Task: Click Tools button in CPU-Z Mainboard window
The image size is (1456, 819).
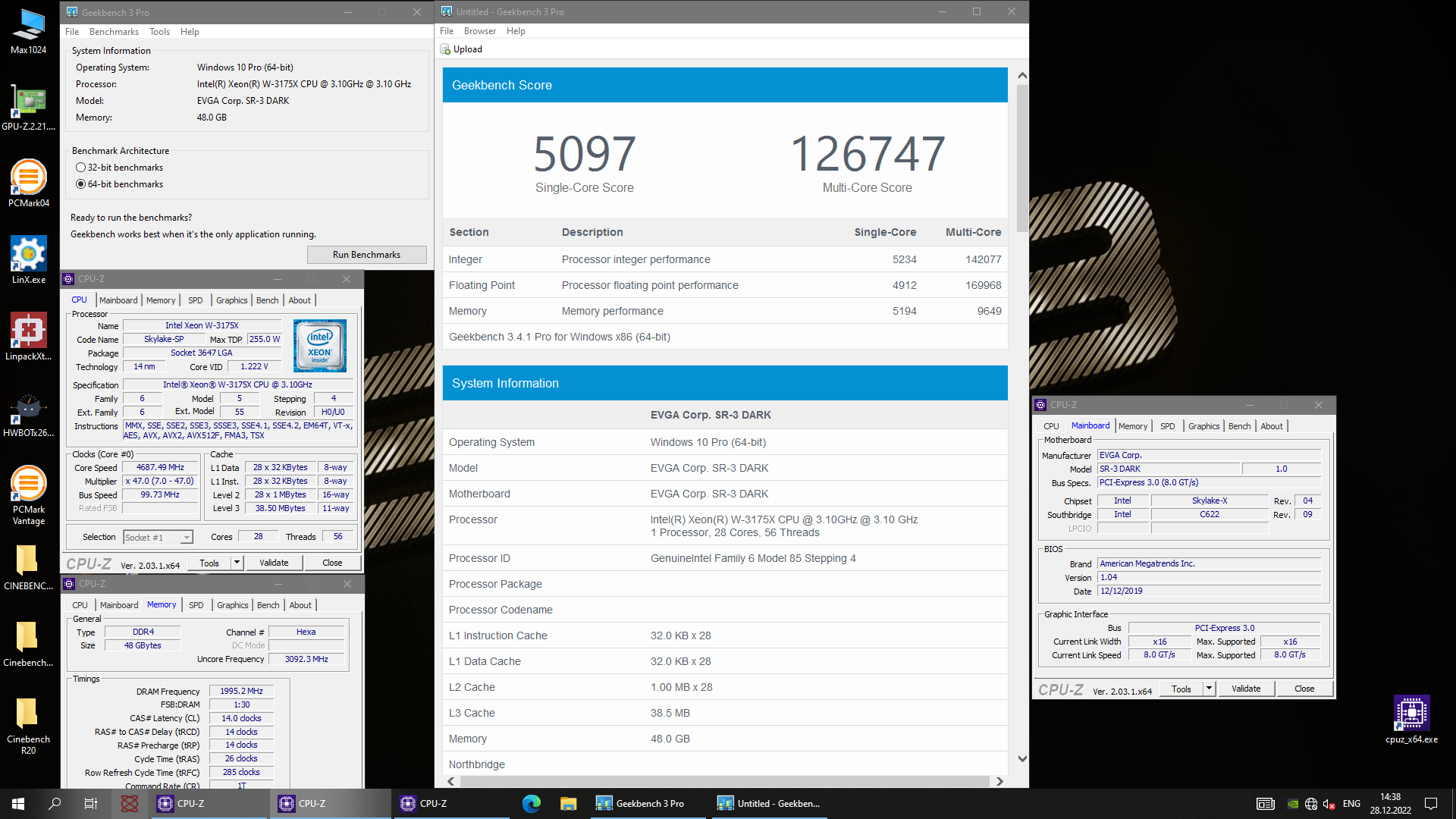Action: point(1181,689)
